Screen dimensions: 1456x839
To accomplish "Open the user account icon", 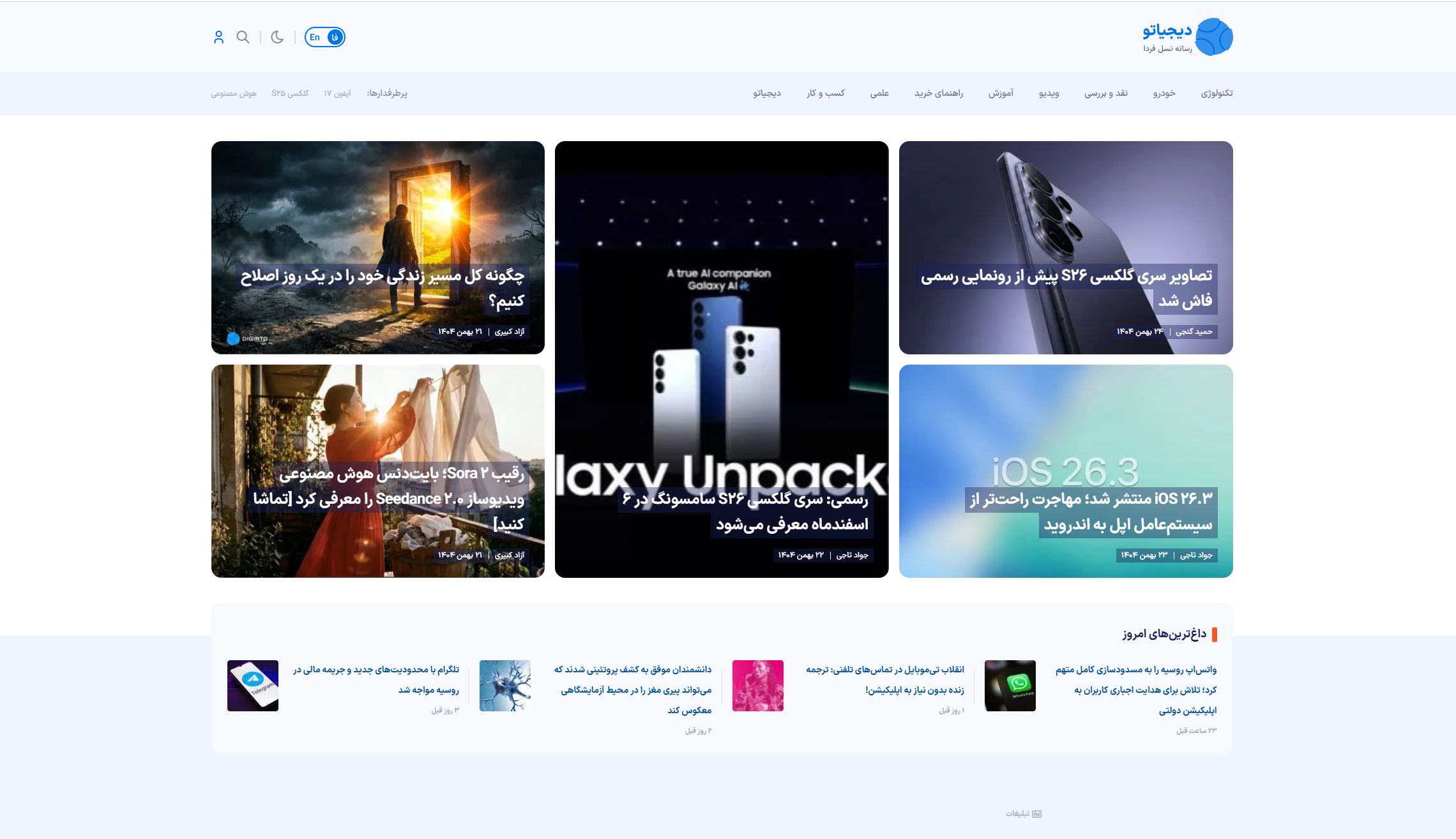I will point(218,37).
